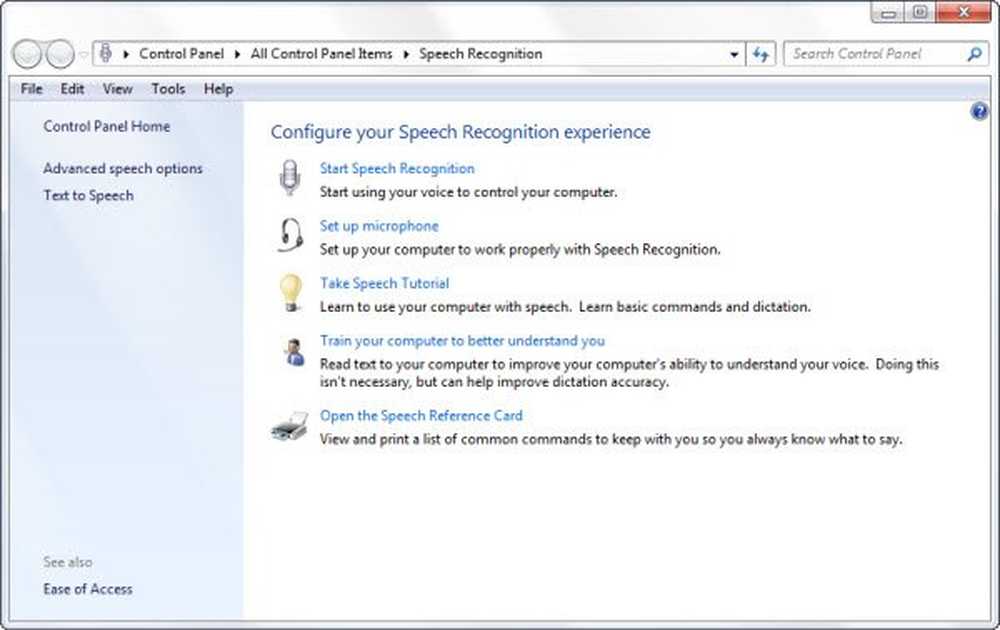Open Advanced speech options
The width and height of the screenshot is (1000, 630).
(x=123, y=168)
